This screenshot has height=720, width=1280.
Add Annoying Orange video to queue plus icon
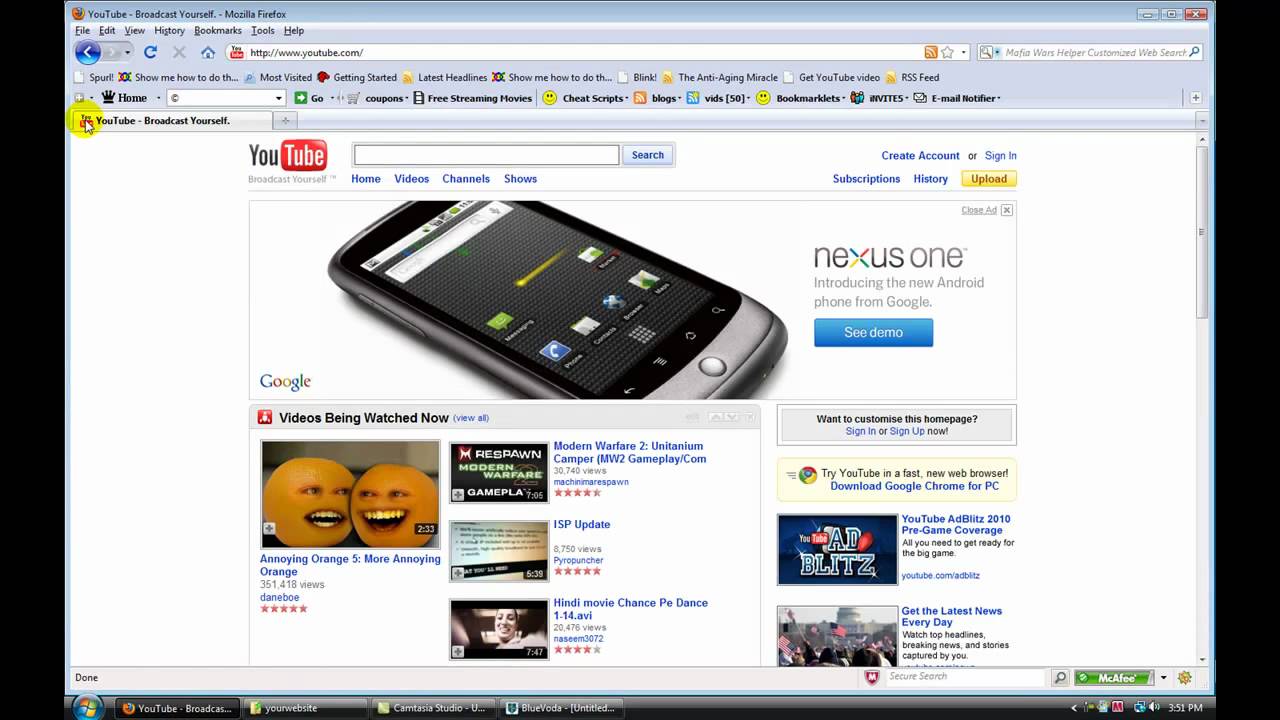[x=269, y=528]
